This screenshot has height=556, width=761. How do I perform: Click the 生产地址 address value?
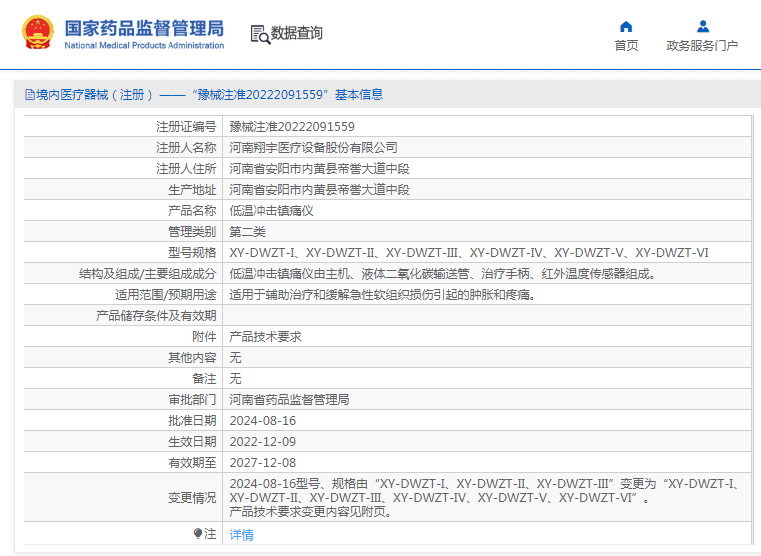319,190
